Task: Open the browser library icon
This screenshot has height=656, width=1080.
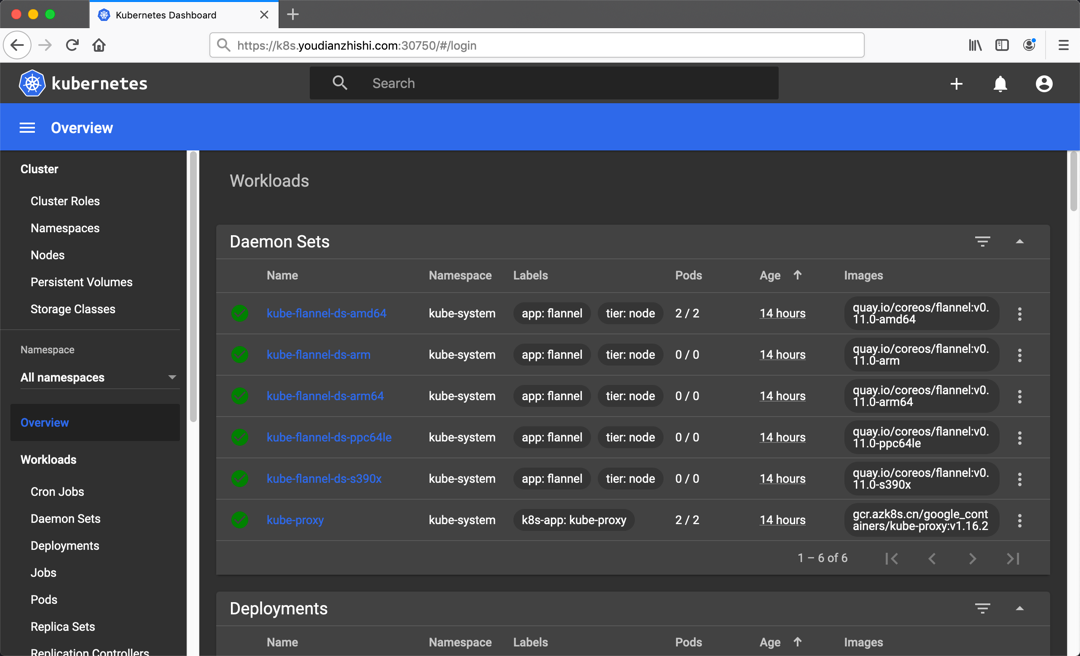Action: tap(975, 45)
